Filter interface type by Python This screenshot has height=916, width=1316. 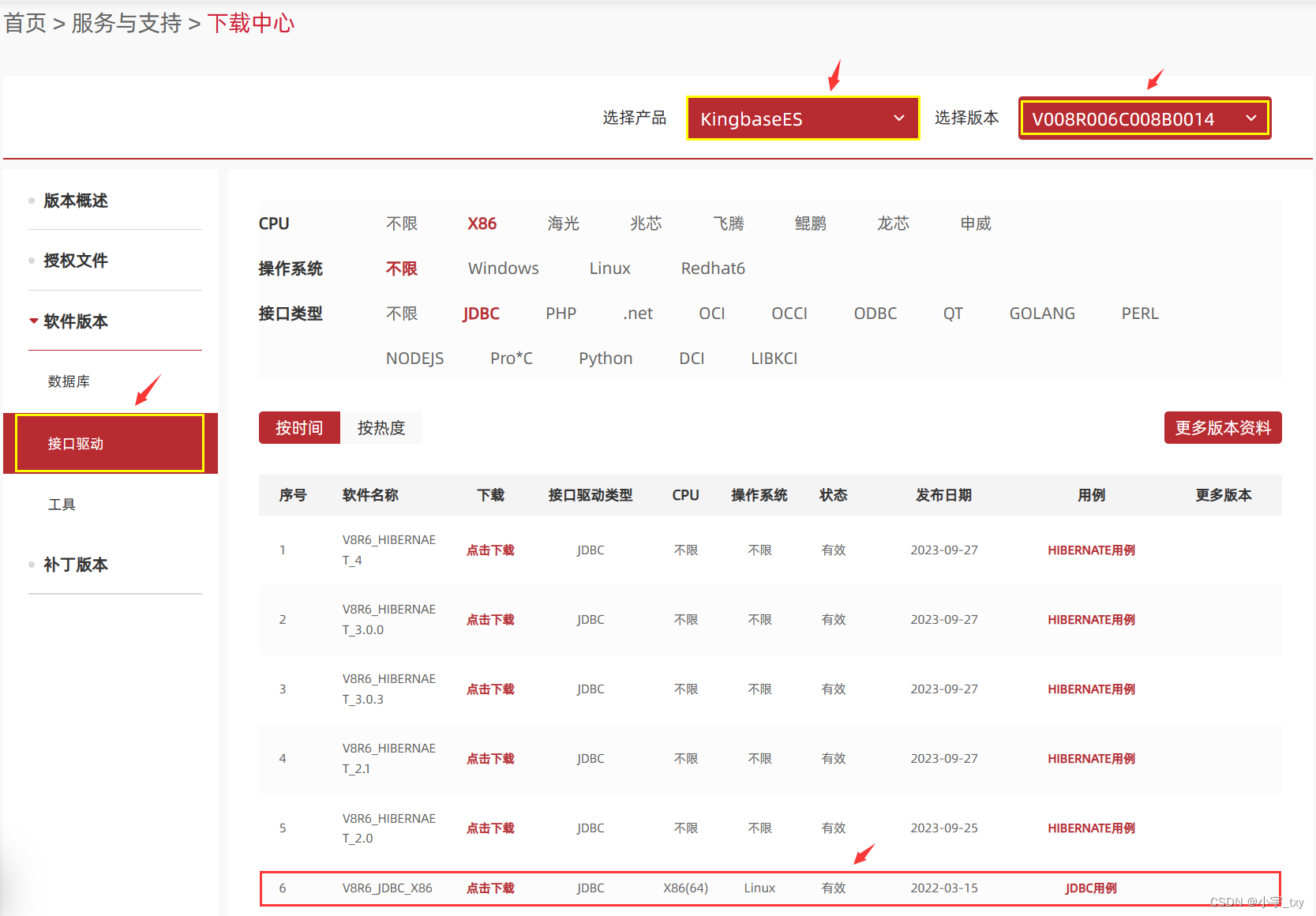(606, 359)
